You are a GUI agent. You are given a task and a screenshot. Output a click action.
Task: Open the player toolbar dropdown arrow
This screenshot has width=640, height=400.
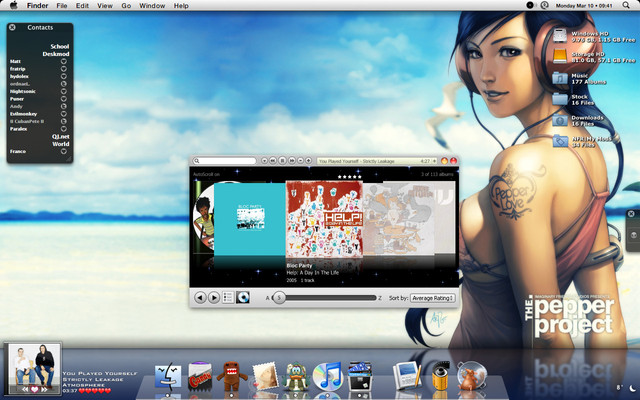[x=264, y=161]
